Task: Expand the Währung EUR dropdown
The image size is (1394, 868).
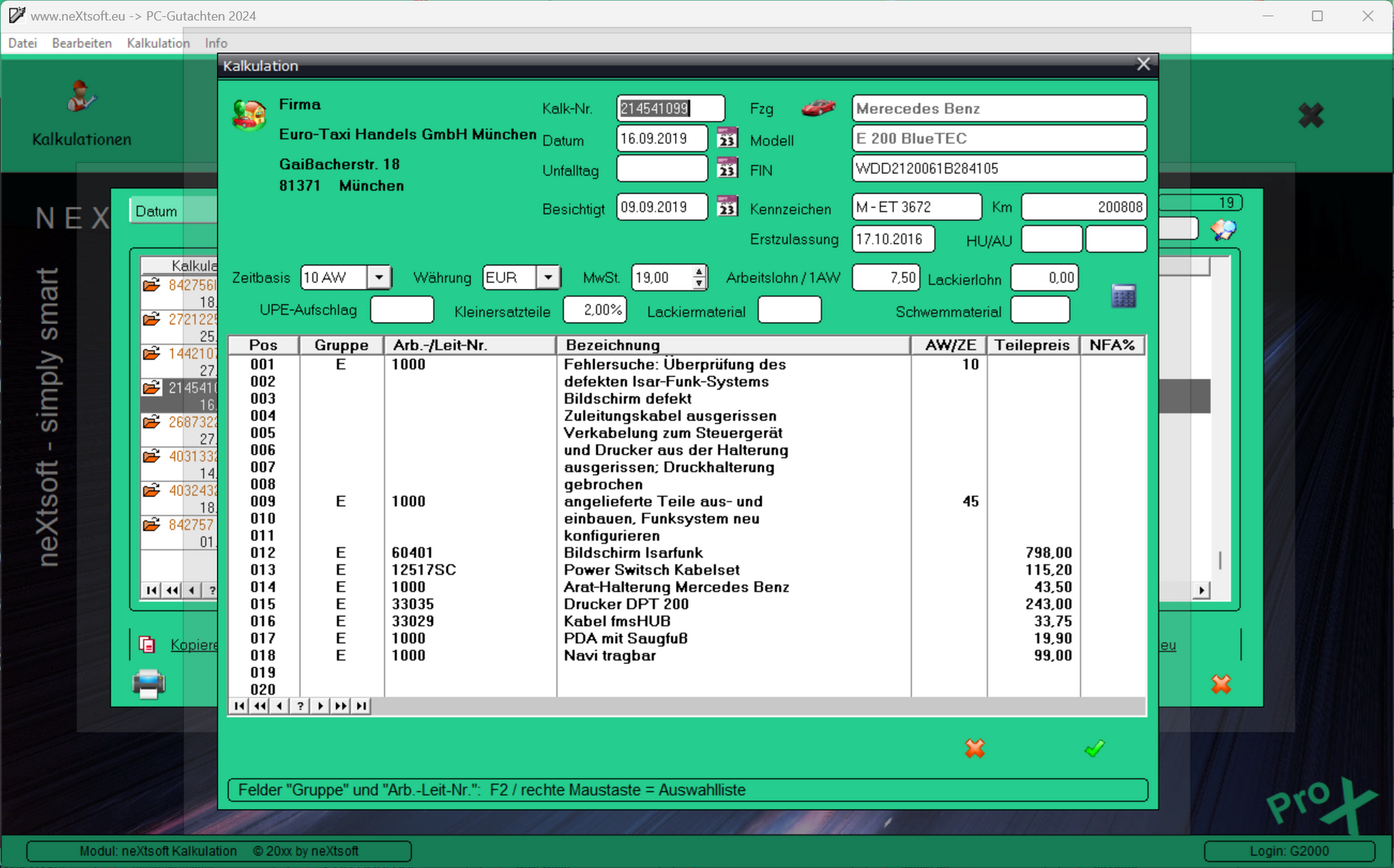Action: (548, 277)
